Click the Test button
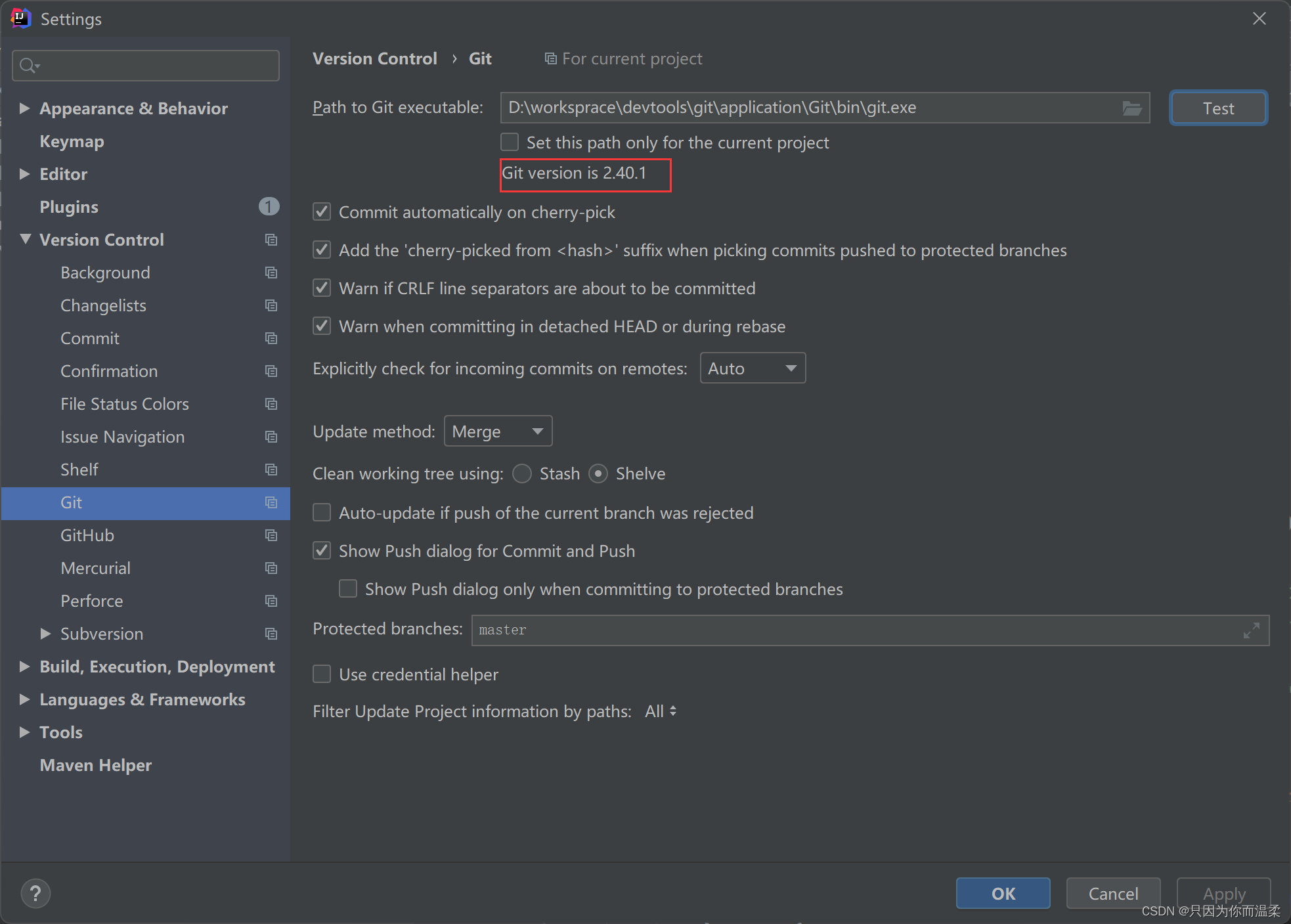Screen dimensions: 1291x924 (1217, 108)
